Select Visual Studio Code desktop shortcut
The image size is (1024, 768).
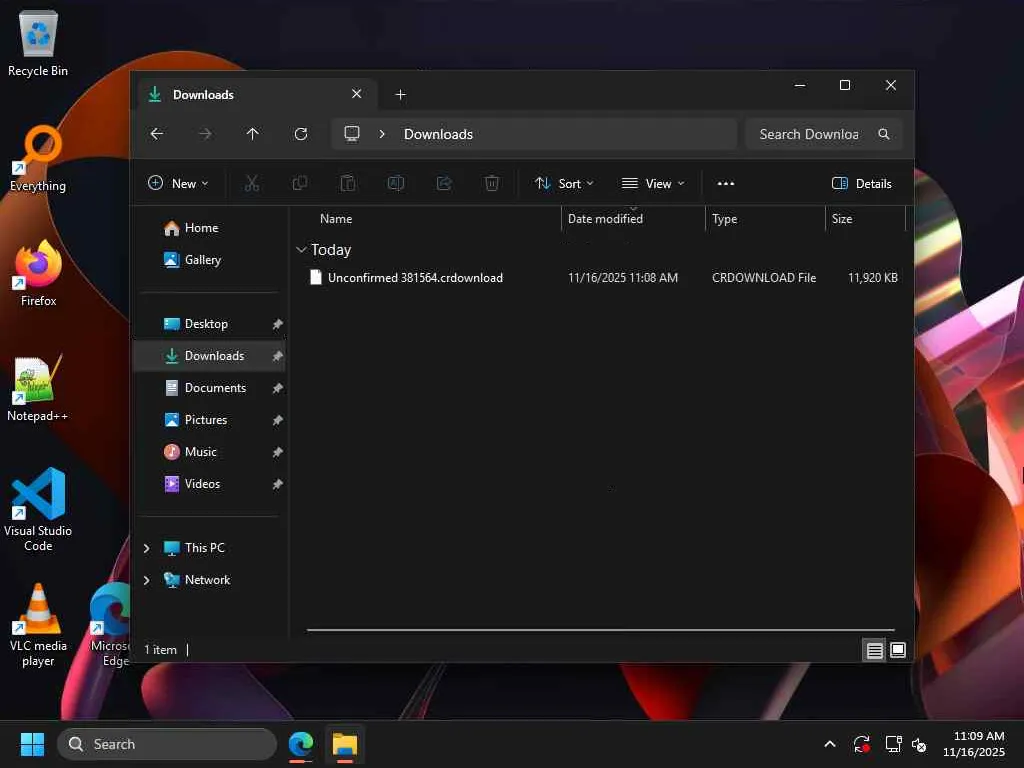coord(38,510)
